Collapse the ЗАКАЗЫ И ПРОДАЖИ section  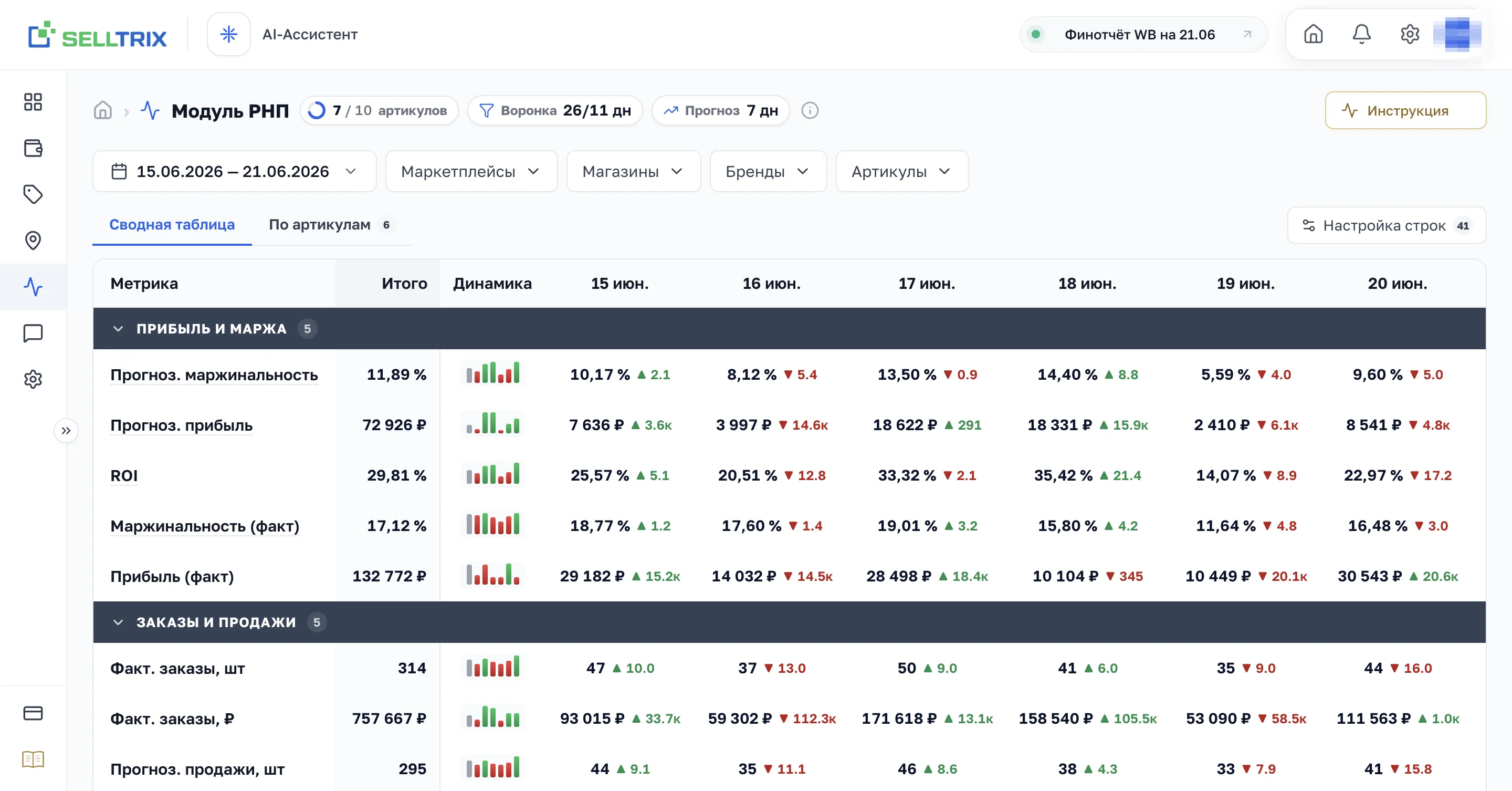click(118, 622)
